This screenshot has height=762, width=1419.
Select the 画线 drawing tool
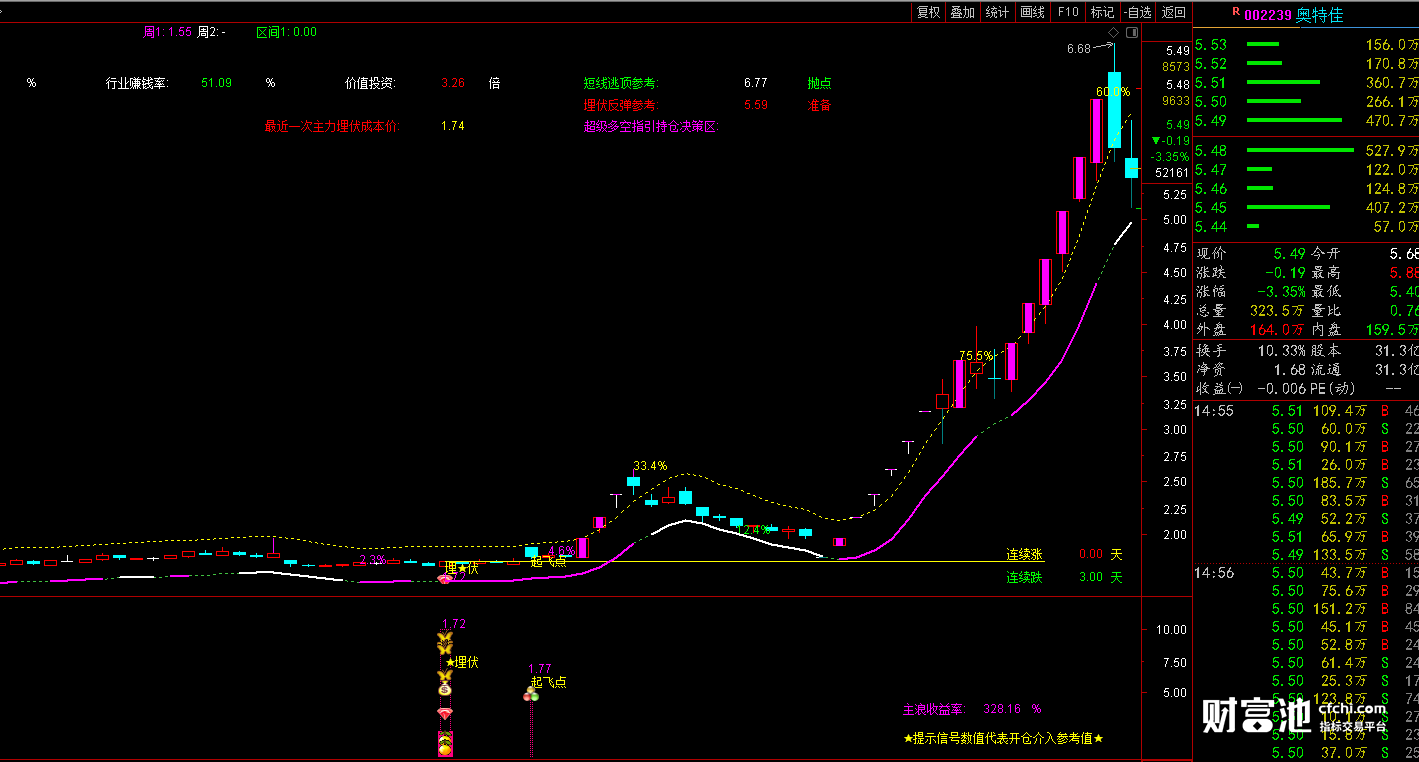1032,12
